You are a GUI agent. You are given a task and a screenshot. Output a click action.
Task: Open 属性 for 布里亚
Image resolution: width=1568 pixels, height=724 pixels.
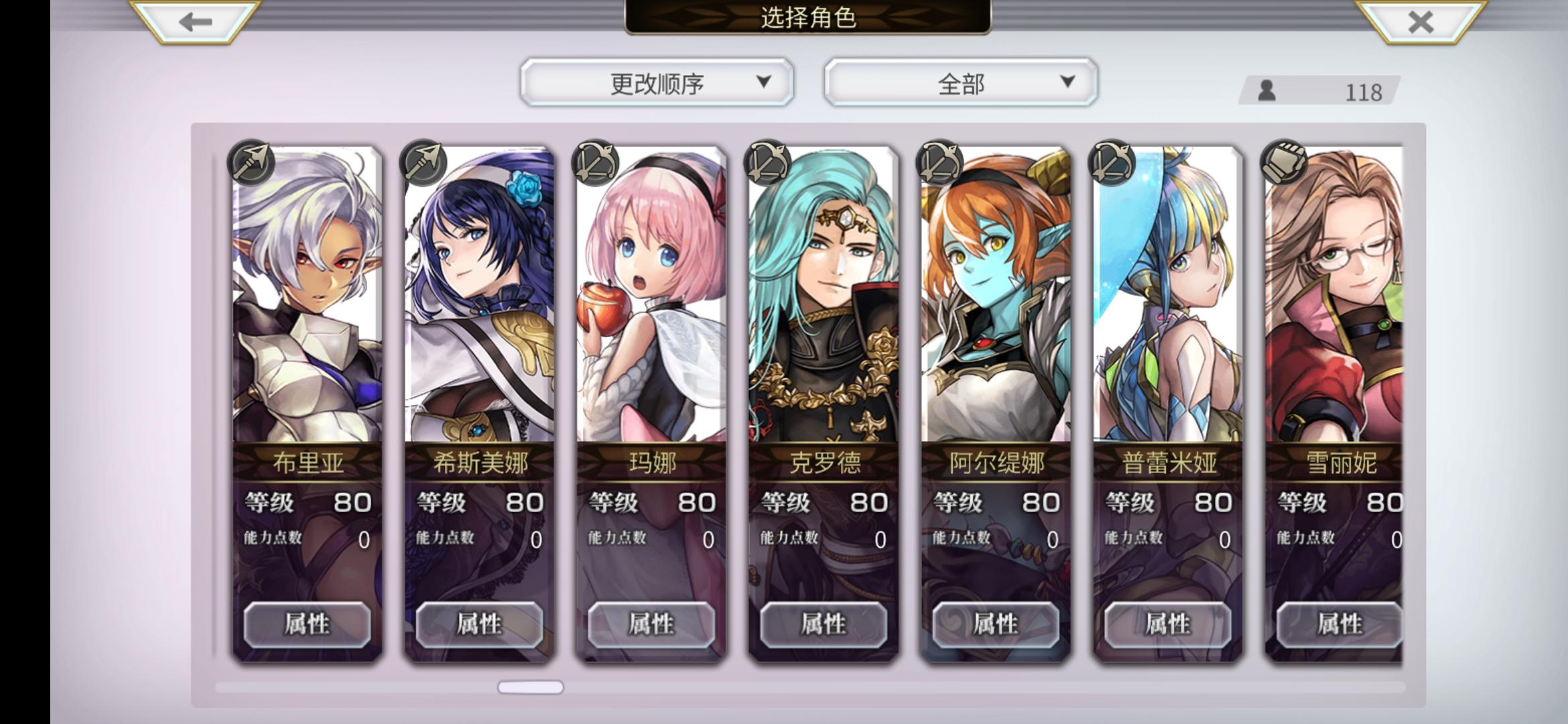pyautogui.click(x=307, y=624)
